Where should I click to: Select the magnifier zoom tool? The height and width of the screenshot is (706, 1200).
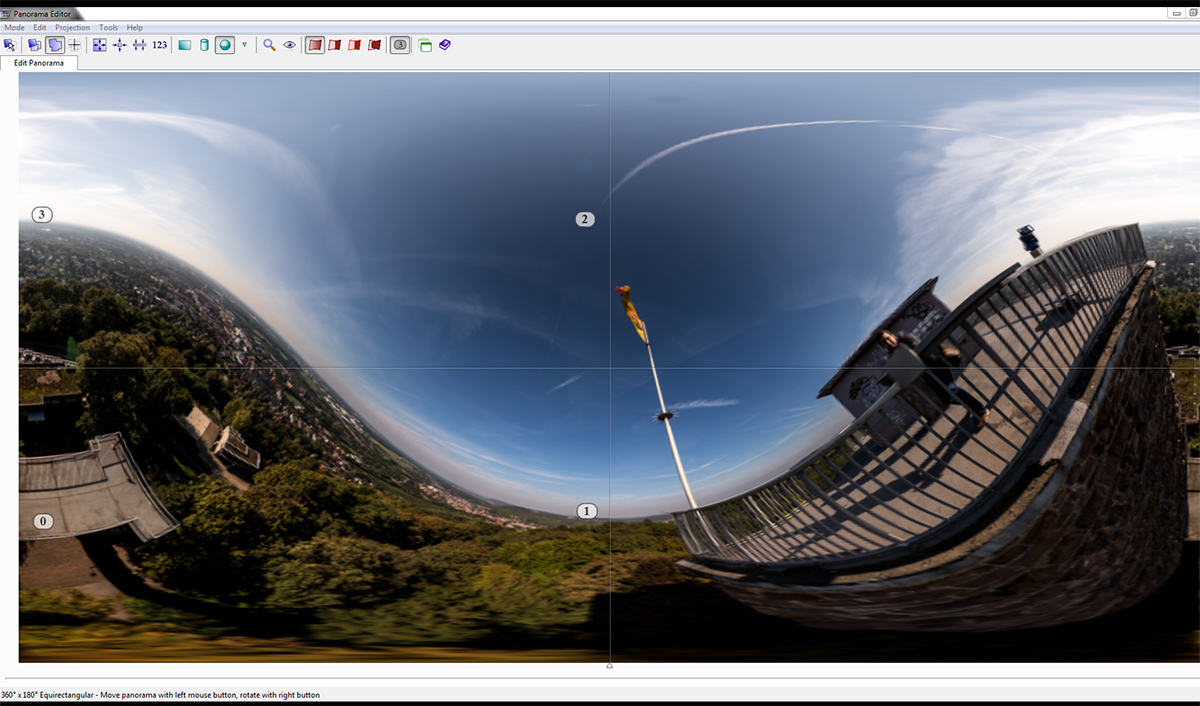(269, 45)
